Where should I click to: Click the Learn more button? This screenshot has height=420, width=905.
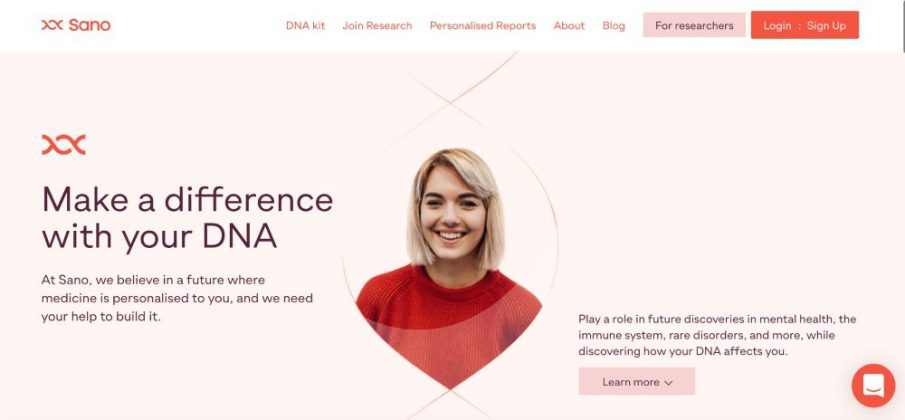coord(637,381)
